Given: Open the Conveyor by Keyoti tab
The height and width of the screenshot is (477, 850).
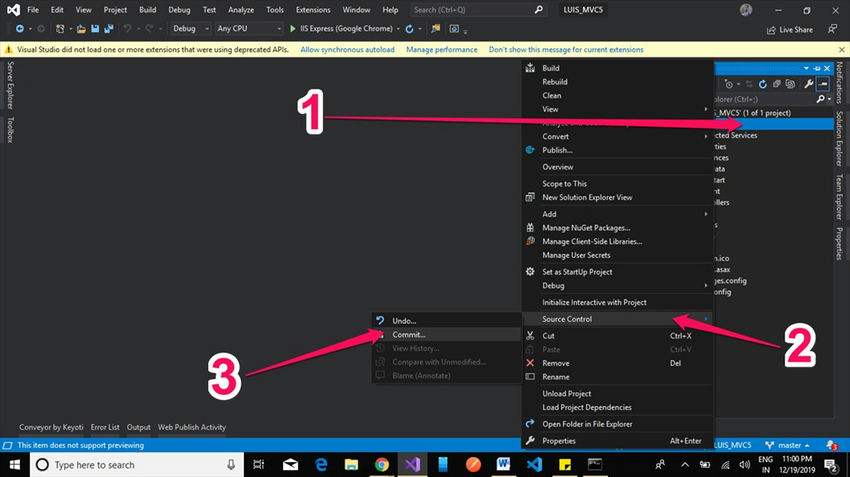Looking at the screenshot, I should point(51,427).
